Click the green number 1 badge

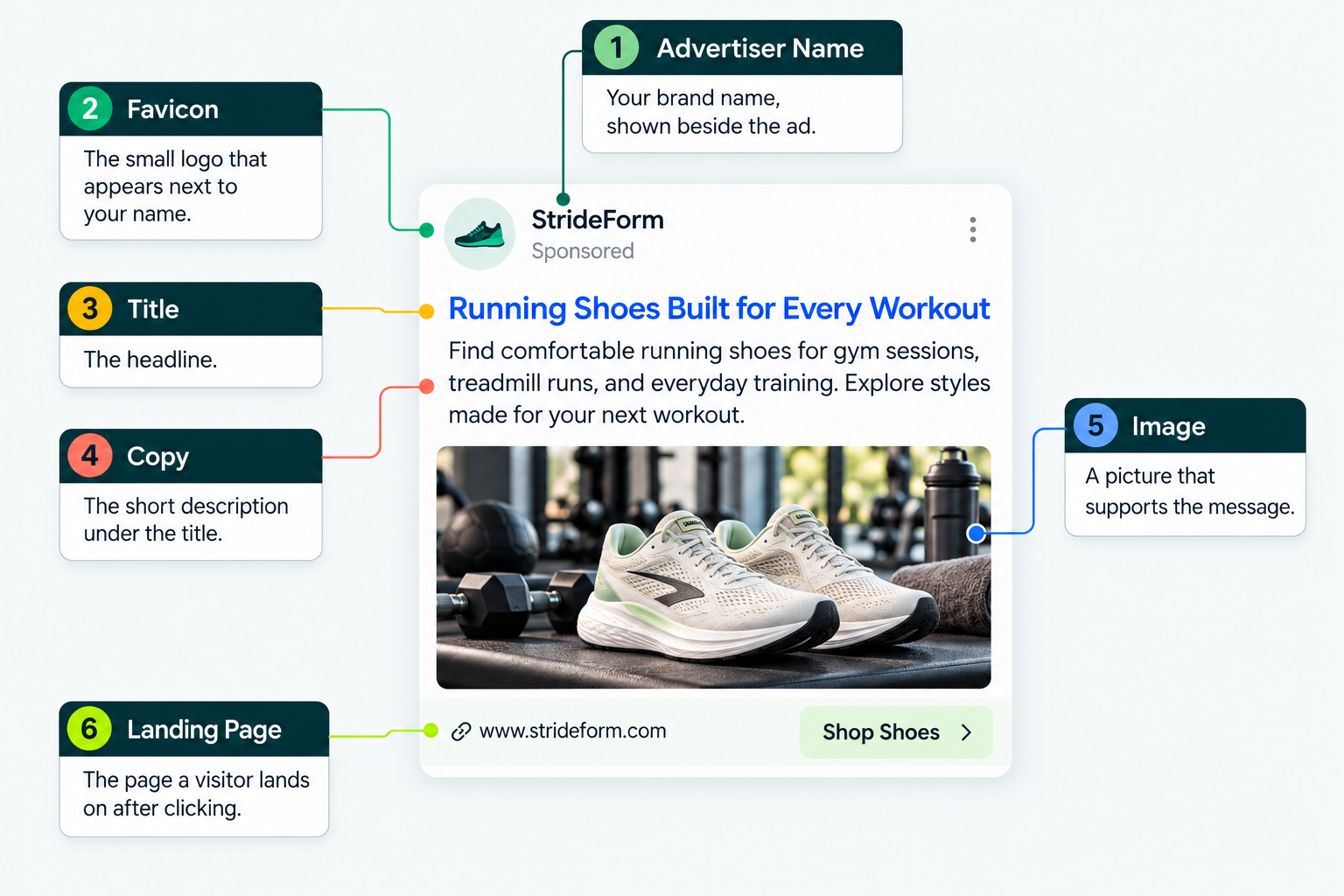click(x=617, y=47)
